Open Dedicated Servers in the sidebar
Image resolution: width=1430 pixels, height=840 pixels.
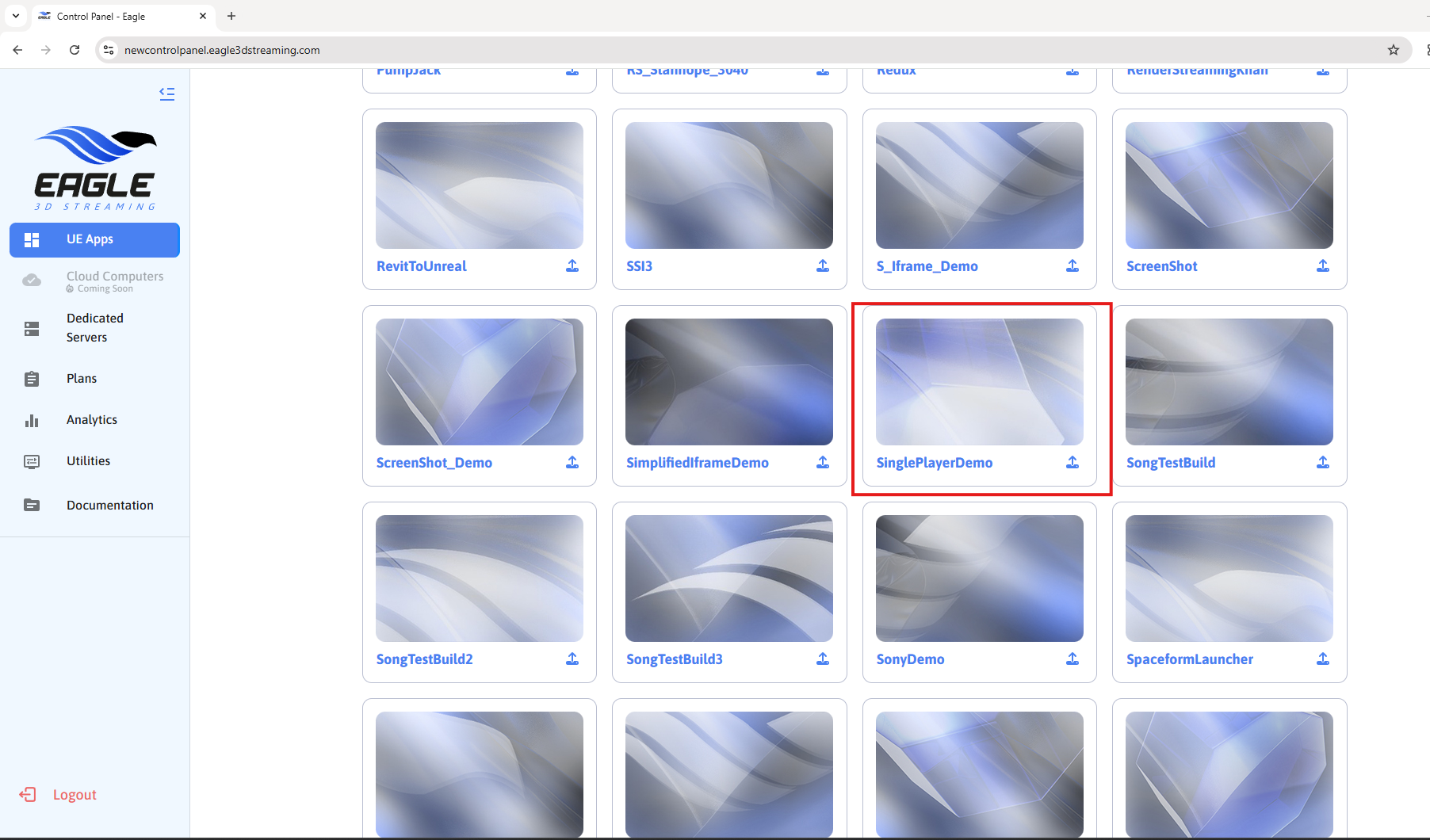[x=94, y=328]
